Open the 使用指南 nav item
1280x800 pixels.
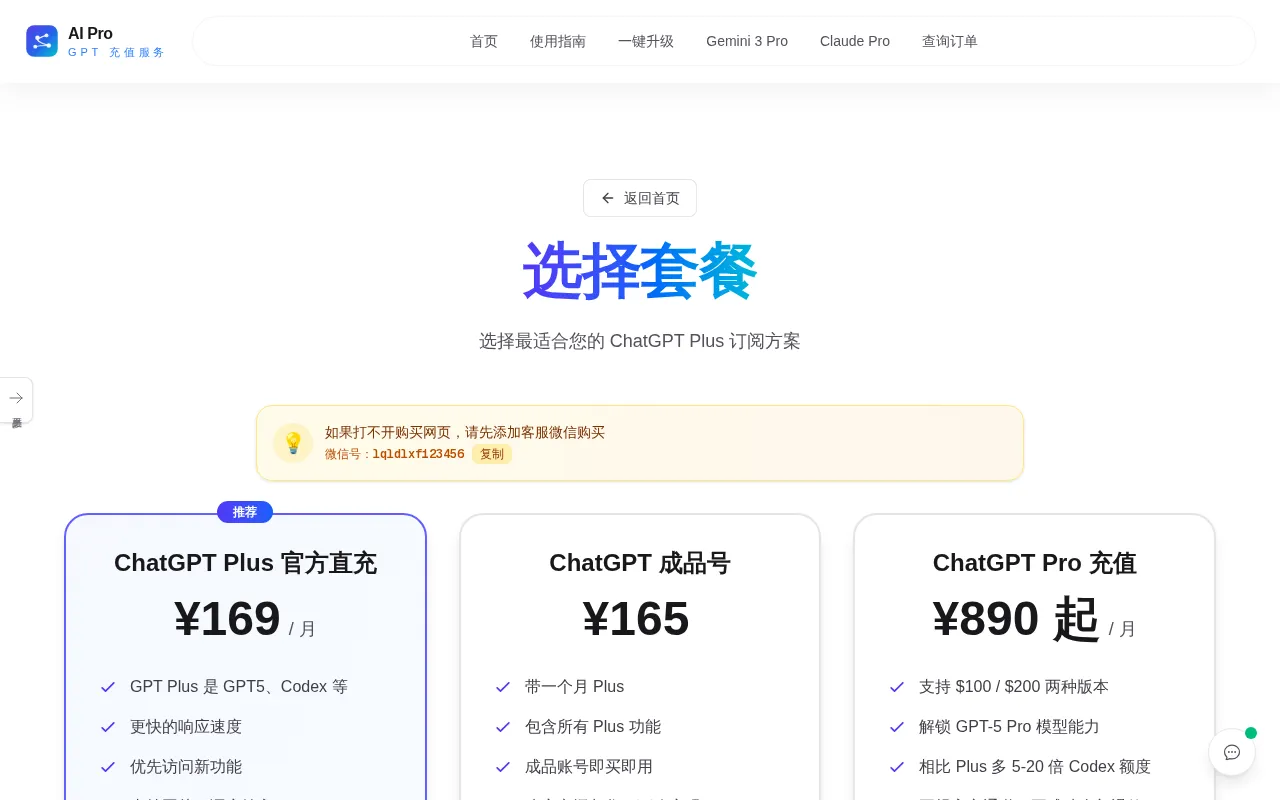click(x=558, y=41)
